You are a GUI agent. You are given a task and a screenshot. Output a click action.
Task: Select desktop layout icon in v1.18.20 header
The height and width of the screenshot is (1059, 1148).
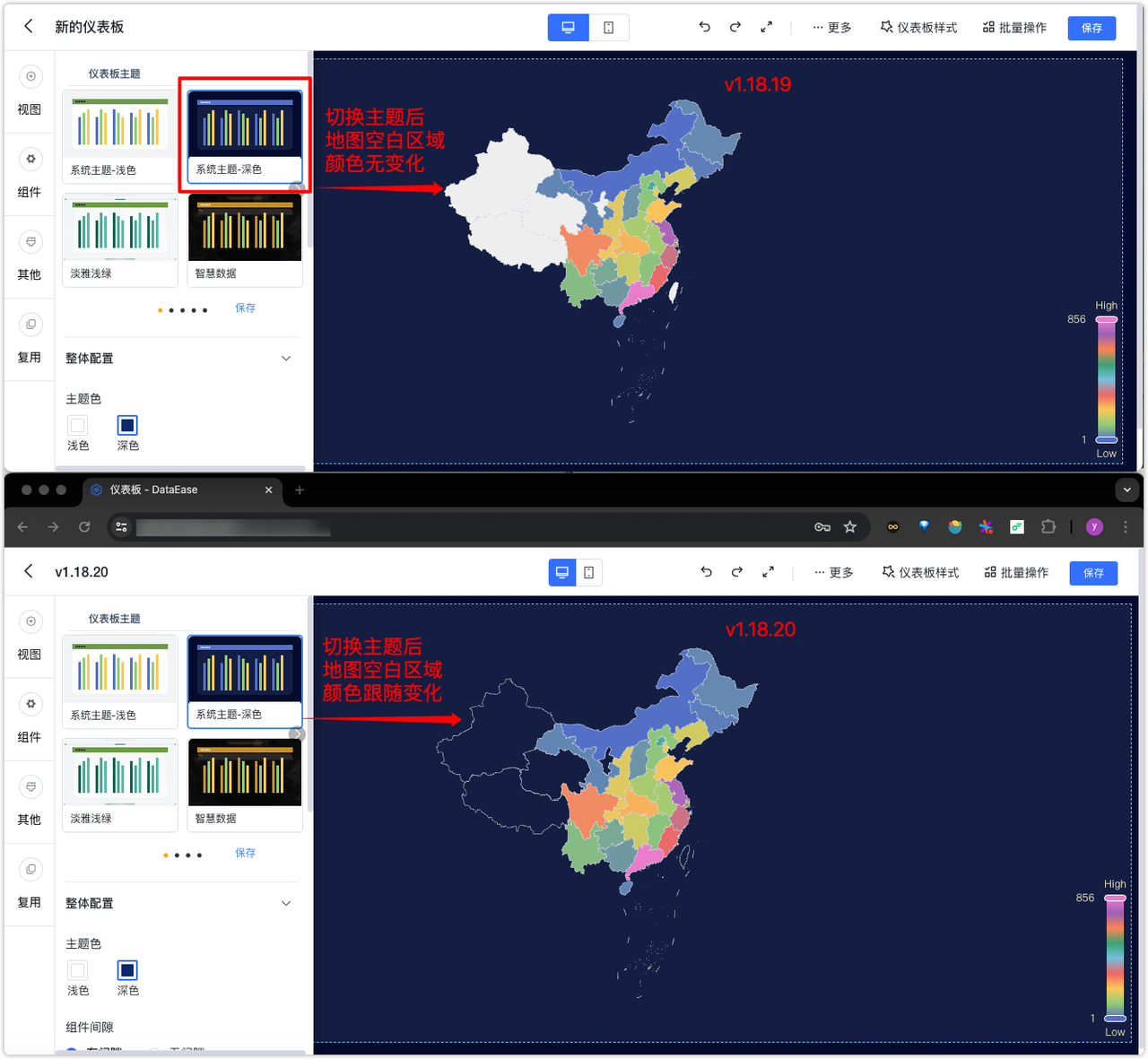562,572
